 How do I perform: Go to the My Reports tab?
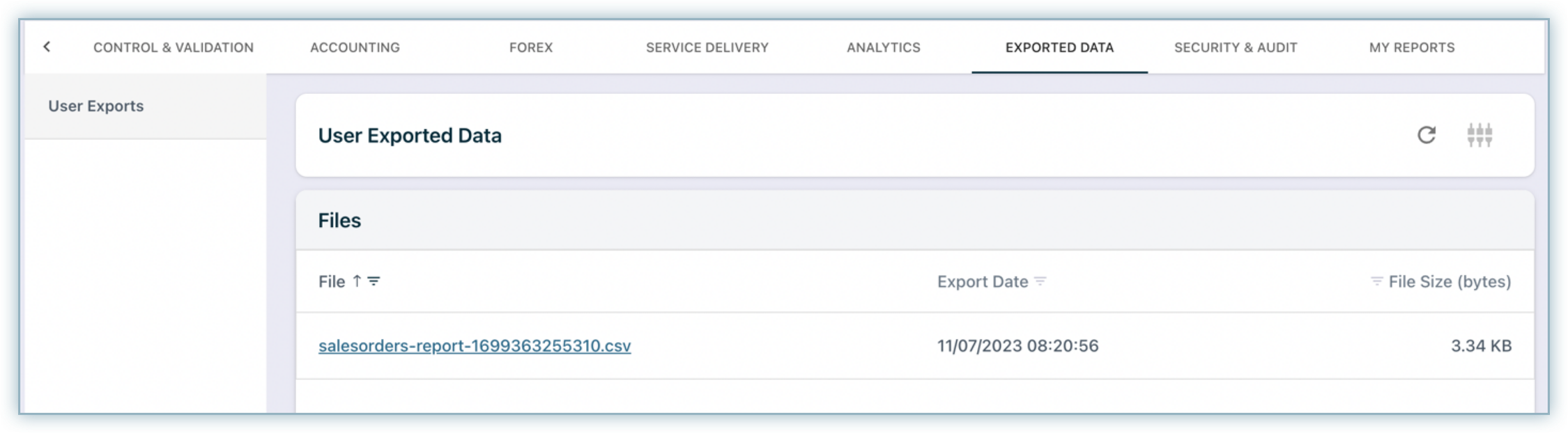click(x=1412, y=47)
